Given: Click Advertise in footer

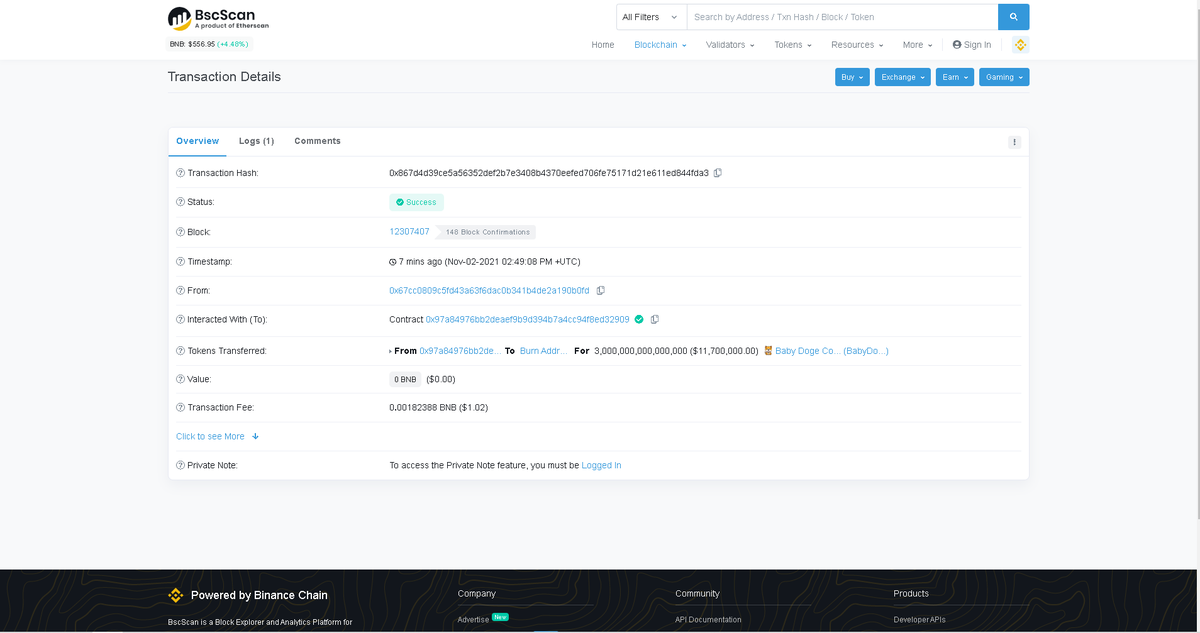Looking at the screenshot, I should point(473,620).
